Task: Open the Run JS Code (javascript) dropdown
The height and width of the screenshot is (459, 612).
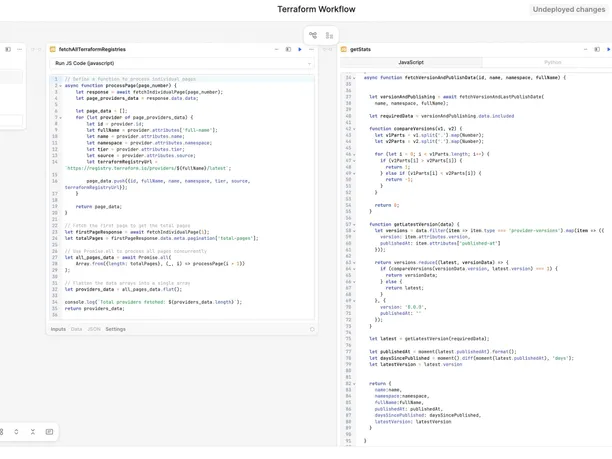Action: [182, 63]
